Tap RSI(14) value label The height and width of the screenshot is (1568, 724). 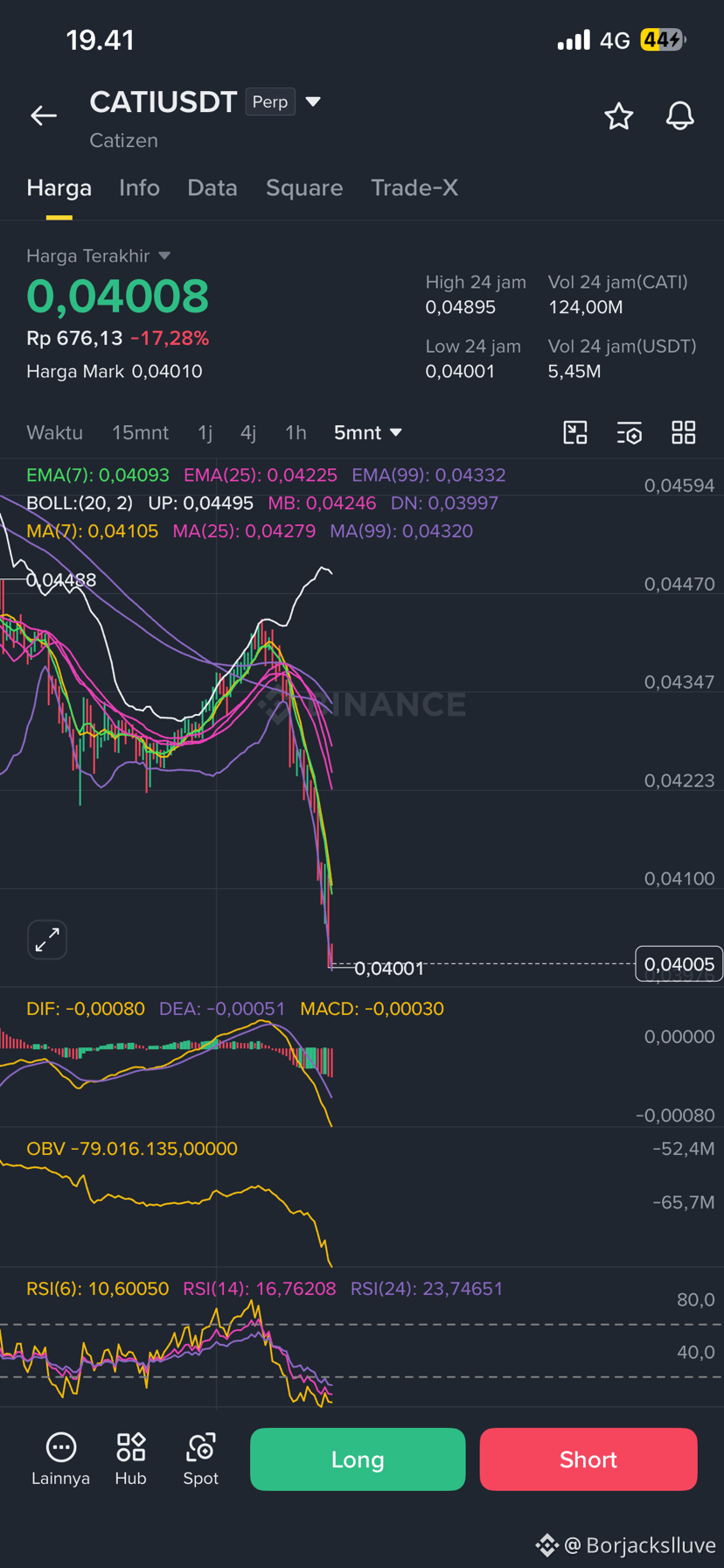coord(260,1289)
